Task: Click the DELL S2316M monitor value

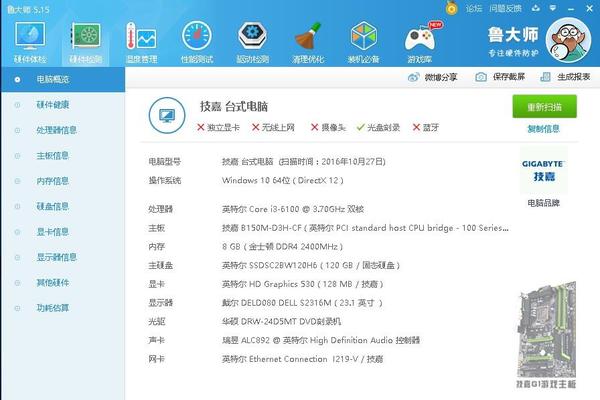Action: point(302,303)
